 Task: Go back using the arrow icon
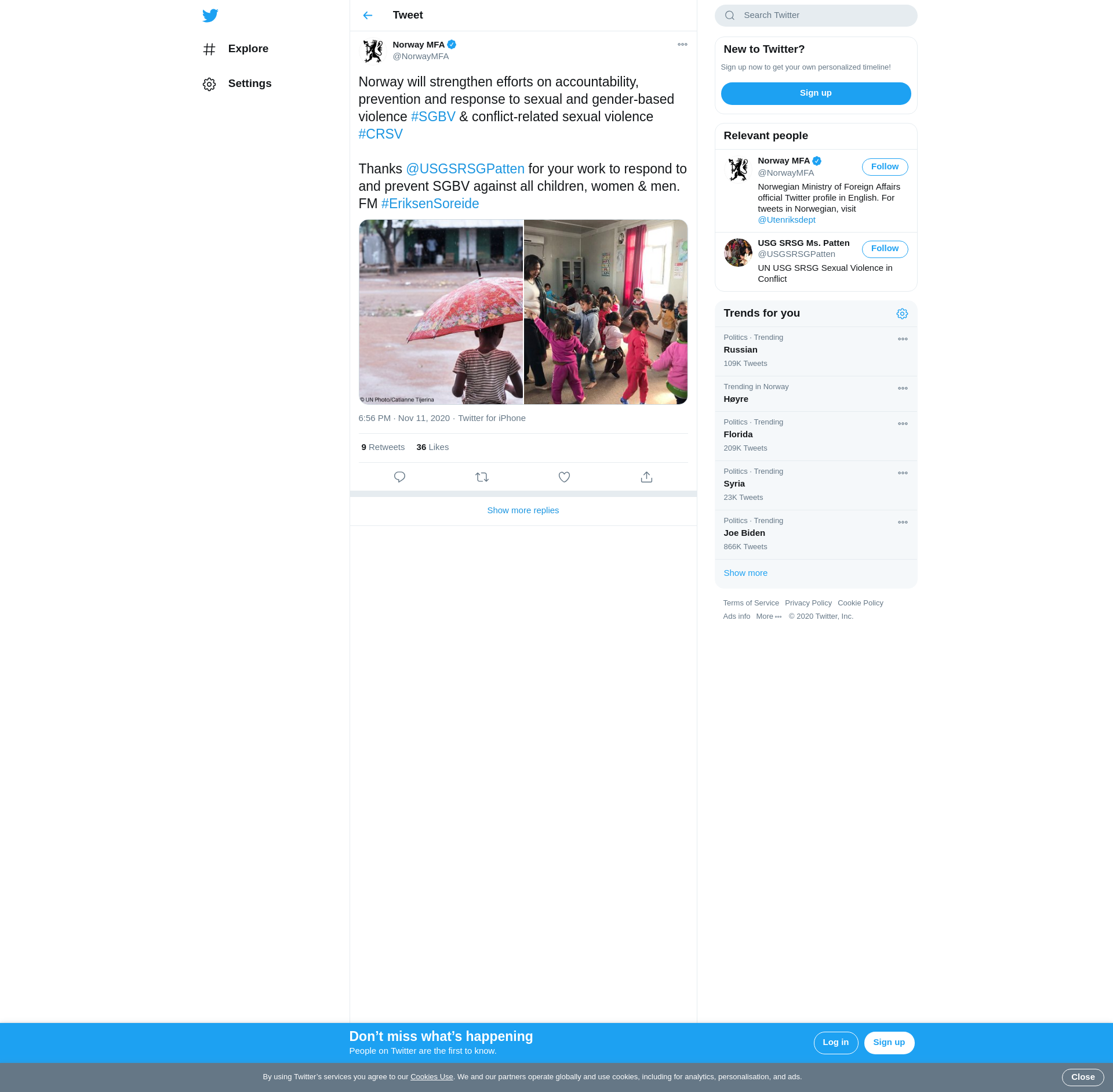click(368, 16)
